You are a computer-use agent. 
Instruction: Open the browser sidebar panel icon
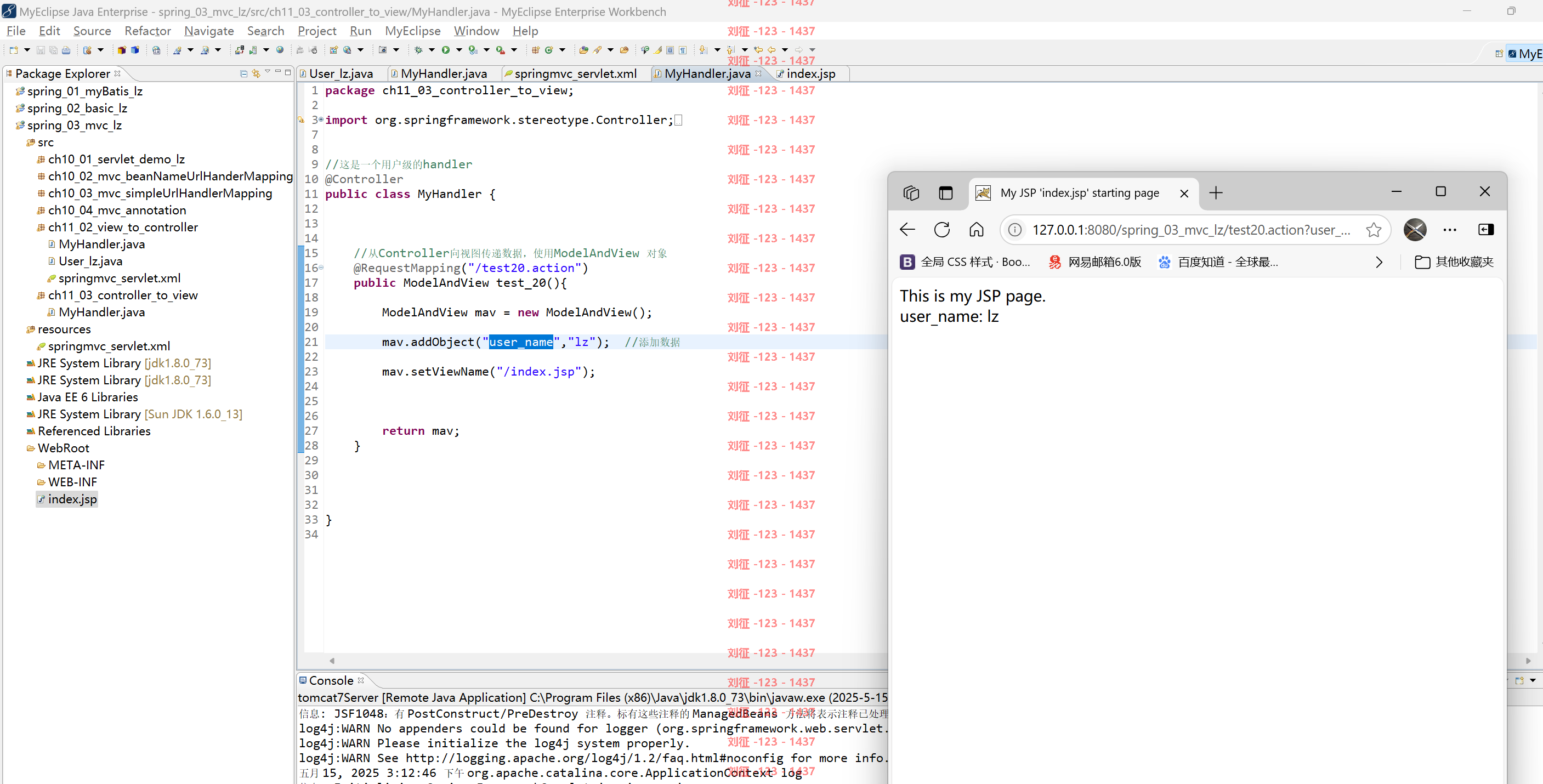pyautogui.click(x=1486, y=229)
